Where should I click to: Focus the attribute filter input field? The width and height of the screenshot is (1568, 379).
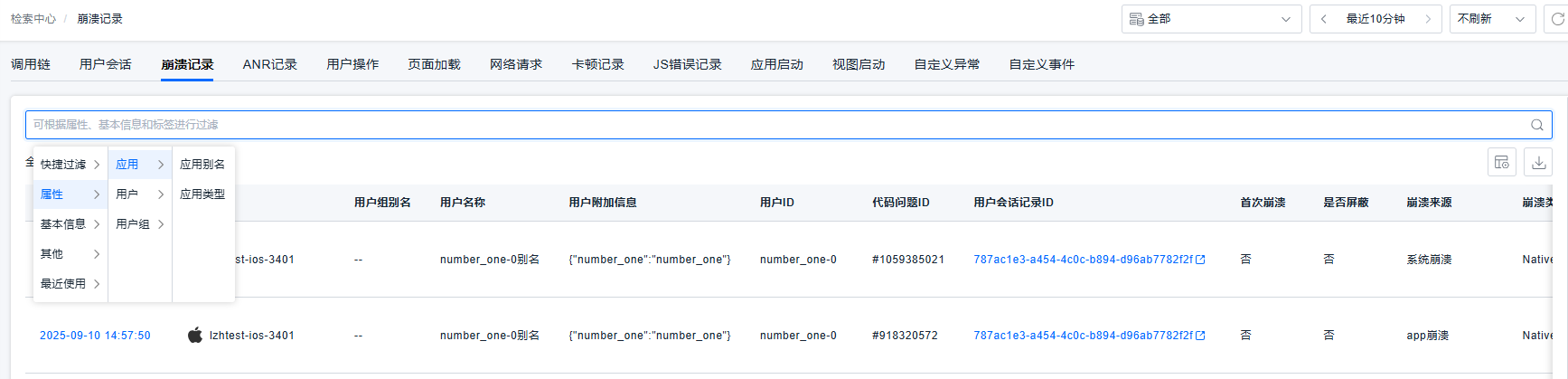coord(768,125)
